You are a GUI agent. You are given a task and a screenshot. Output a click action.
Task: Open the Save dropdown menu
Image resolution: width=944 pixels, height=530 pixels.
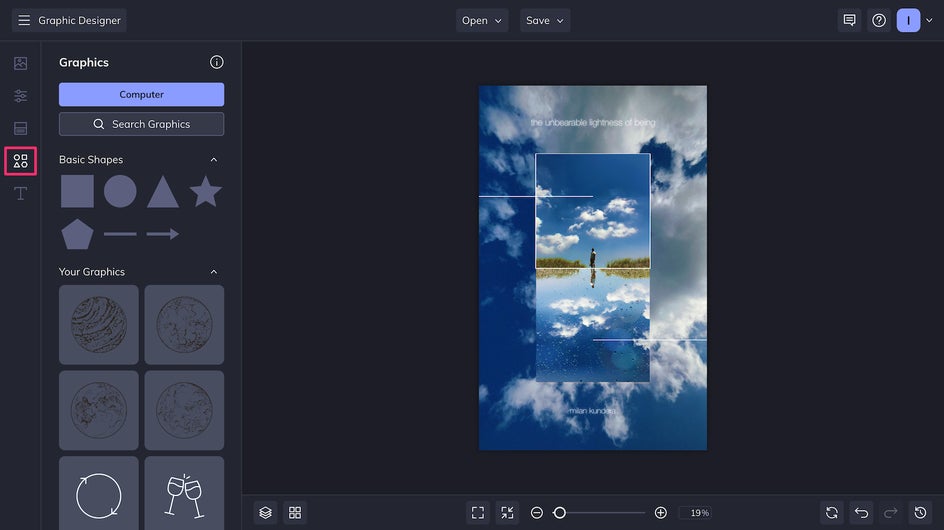545,20
